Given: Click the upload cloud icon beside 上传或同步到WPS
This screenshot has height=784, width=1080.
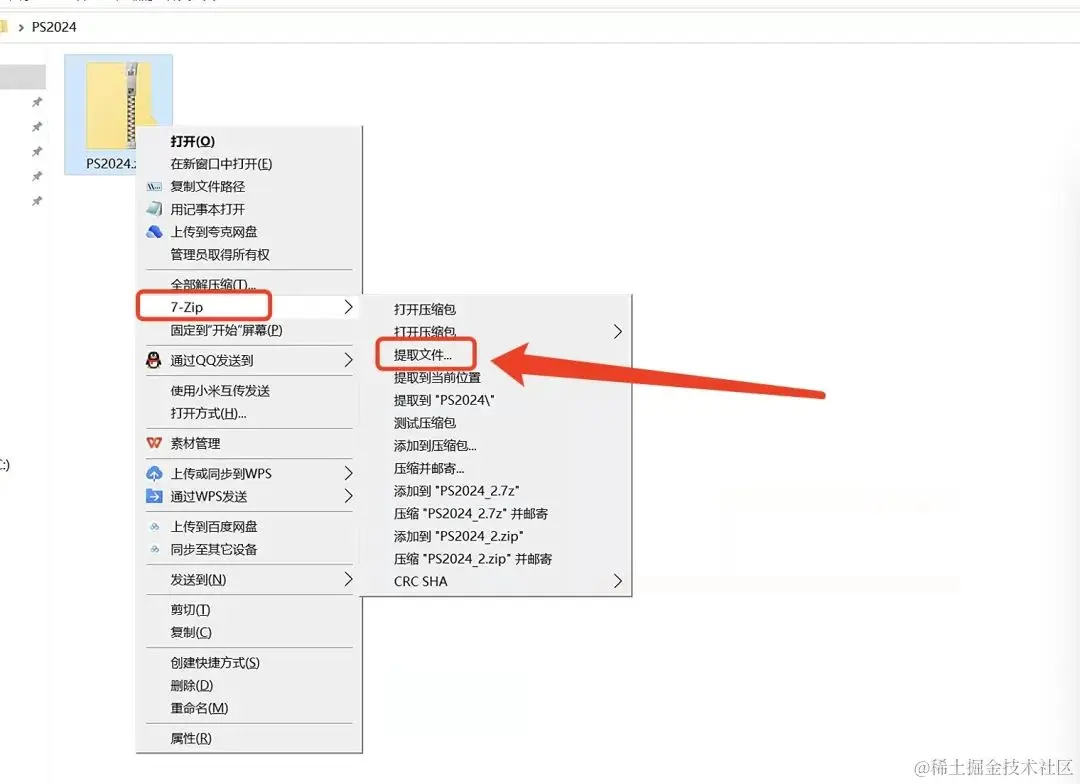Looking at the screenshot, I should point(152,473).
